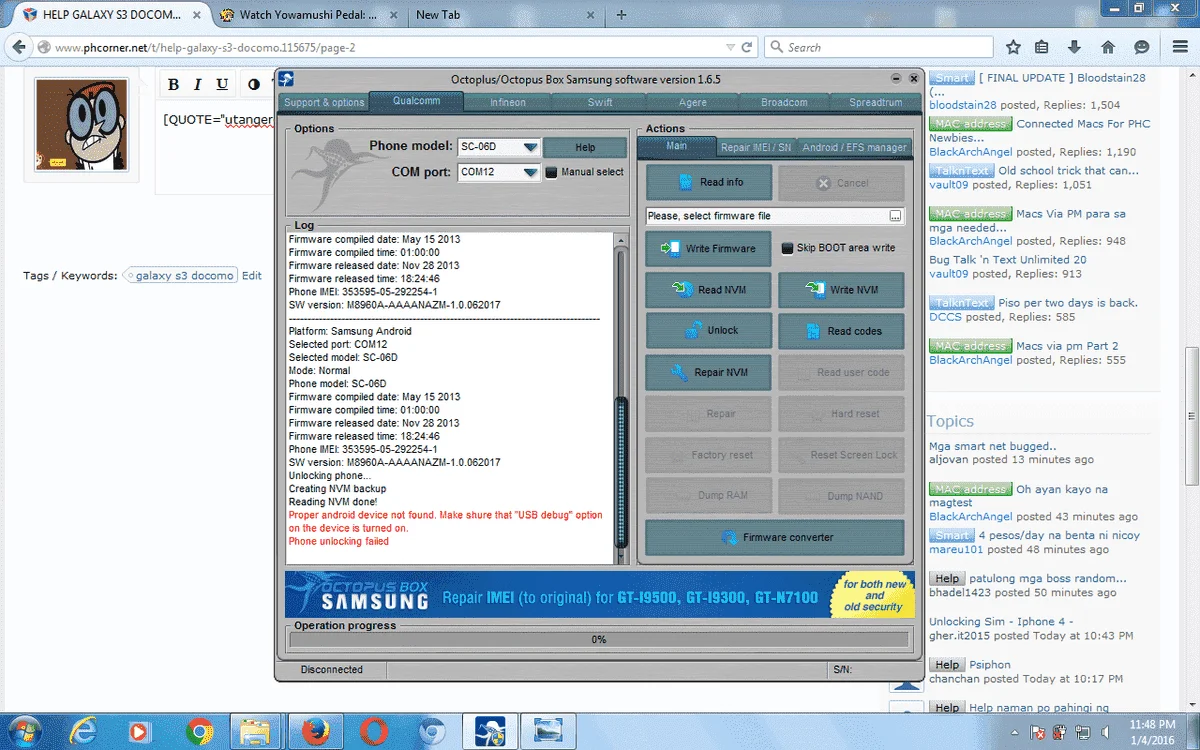Open Unlocking Sim - Iphone 4 thread
This screenshot has width=1200, height=750.
[x=1001, y=621]
